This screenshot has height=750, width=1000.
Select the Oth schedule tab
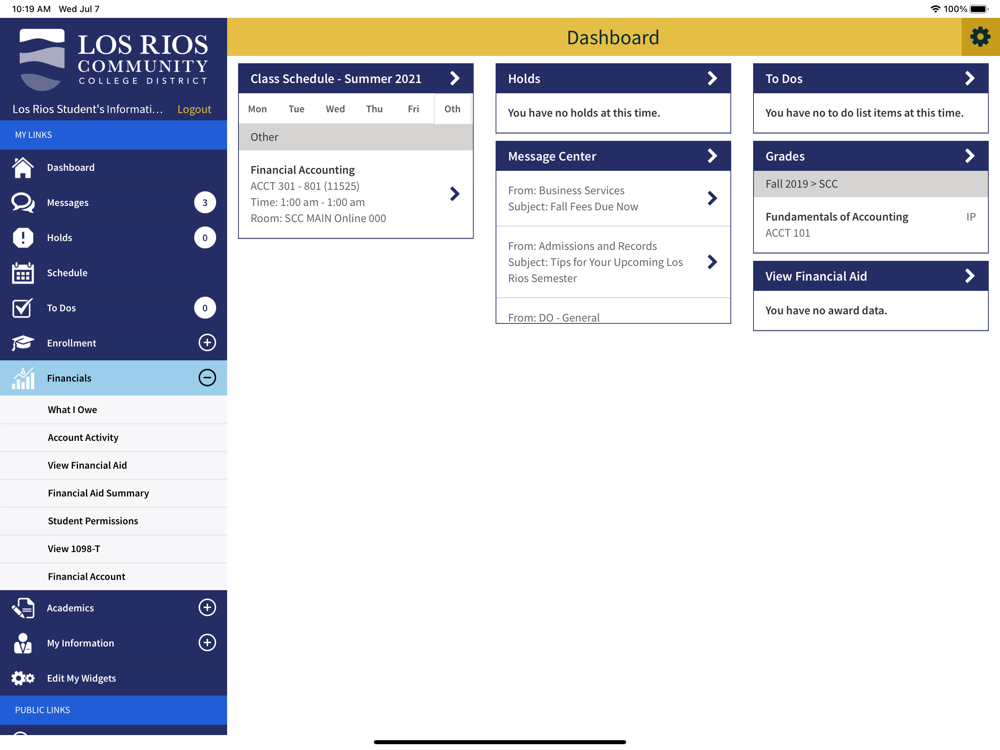pos(453,108)
